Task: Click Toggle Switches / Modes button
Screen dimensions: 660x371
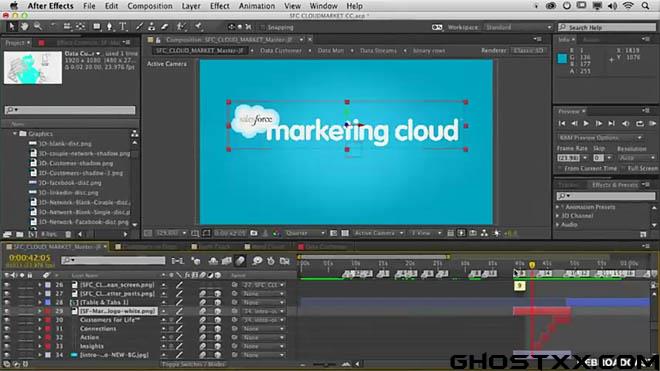Action: (x=194, y=364)
